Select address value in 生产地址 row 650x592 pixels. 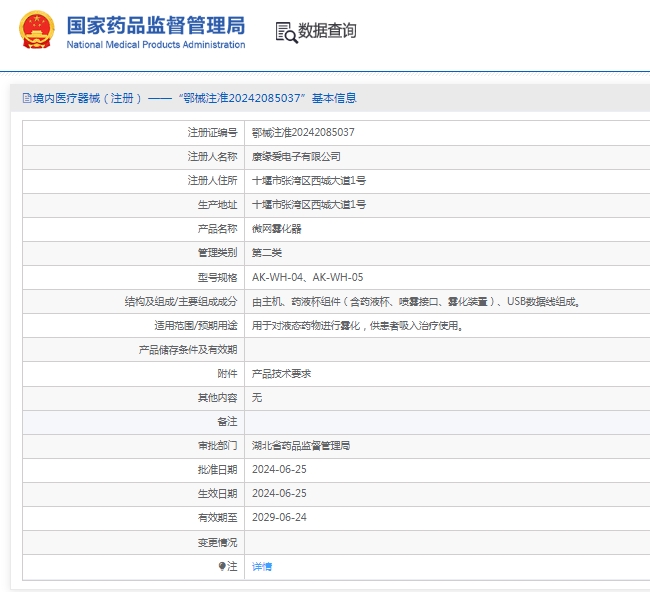click(309, 204)
